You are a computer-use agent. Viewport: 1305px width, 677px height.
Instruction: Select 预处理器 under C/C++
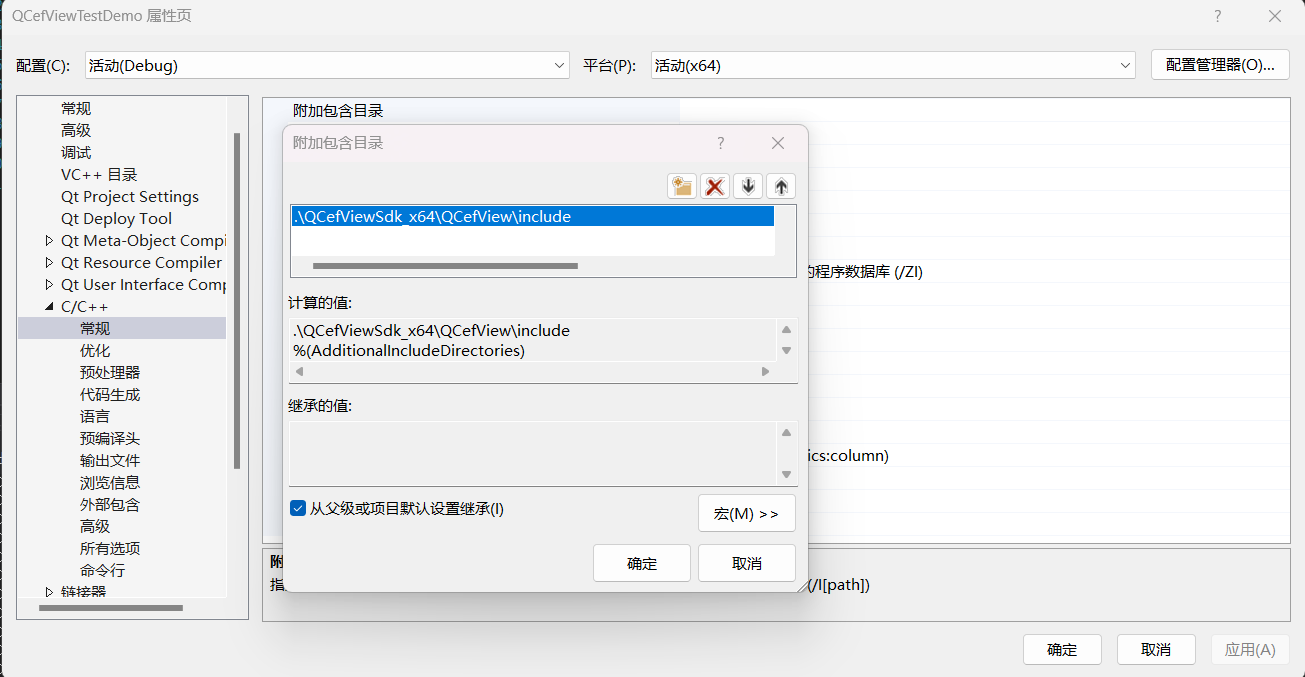coord(110,372)
